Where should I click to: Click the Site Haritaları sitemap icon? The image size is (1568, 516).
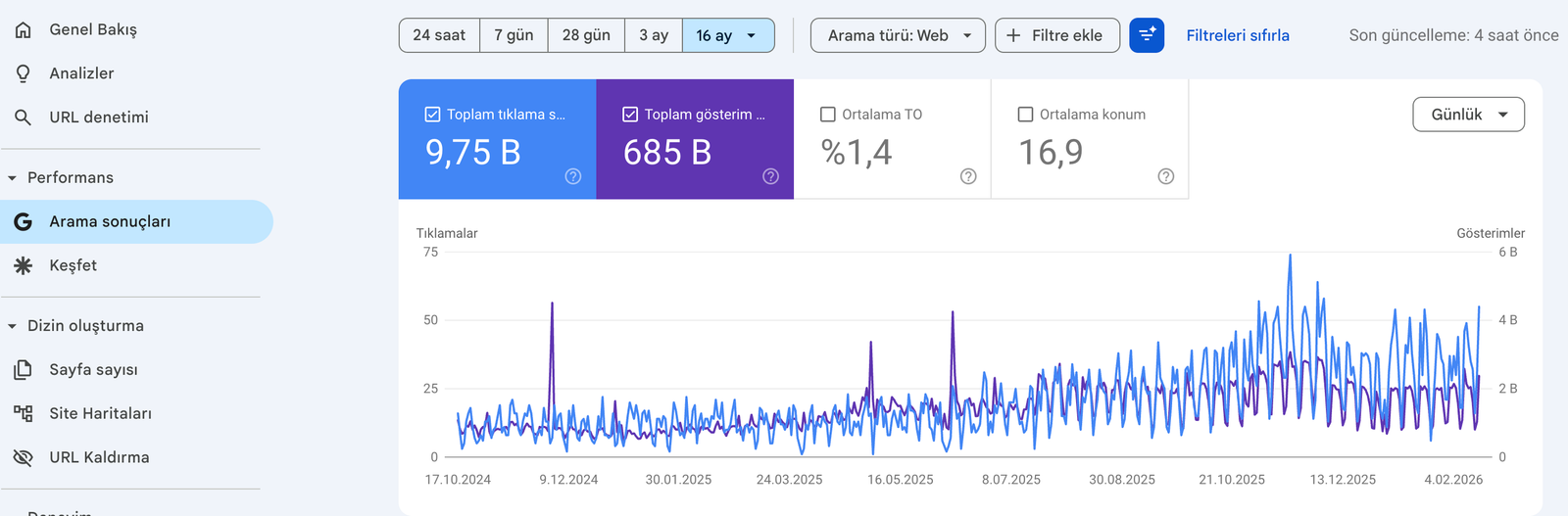(24, 413)
